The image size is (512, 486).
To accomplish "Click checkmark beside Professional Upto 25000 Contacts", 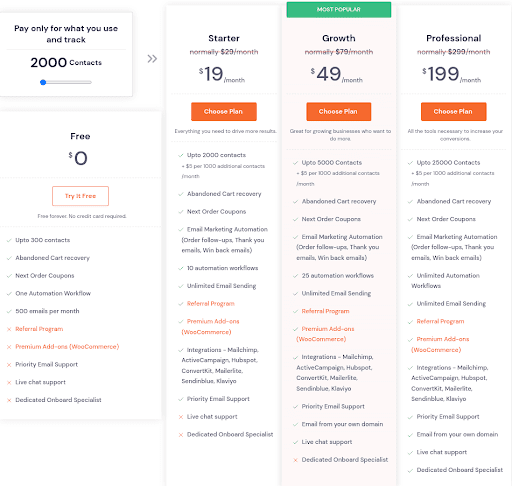I will (410, 163).
